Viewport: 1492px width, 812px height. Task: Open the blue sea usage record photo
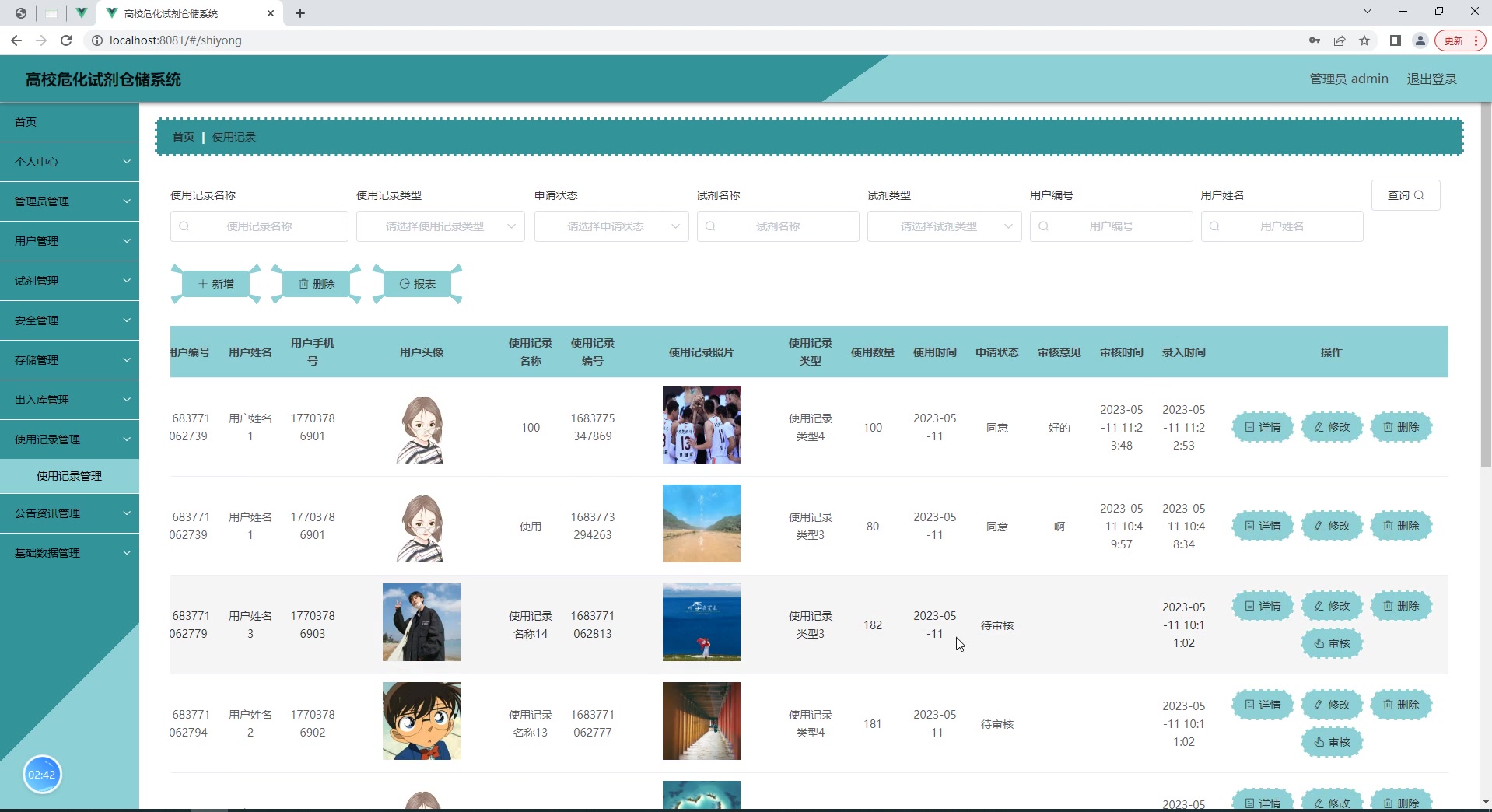click(702, 622)
